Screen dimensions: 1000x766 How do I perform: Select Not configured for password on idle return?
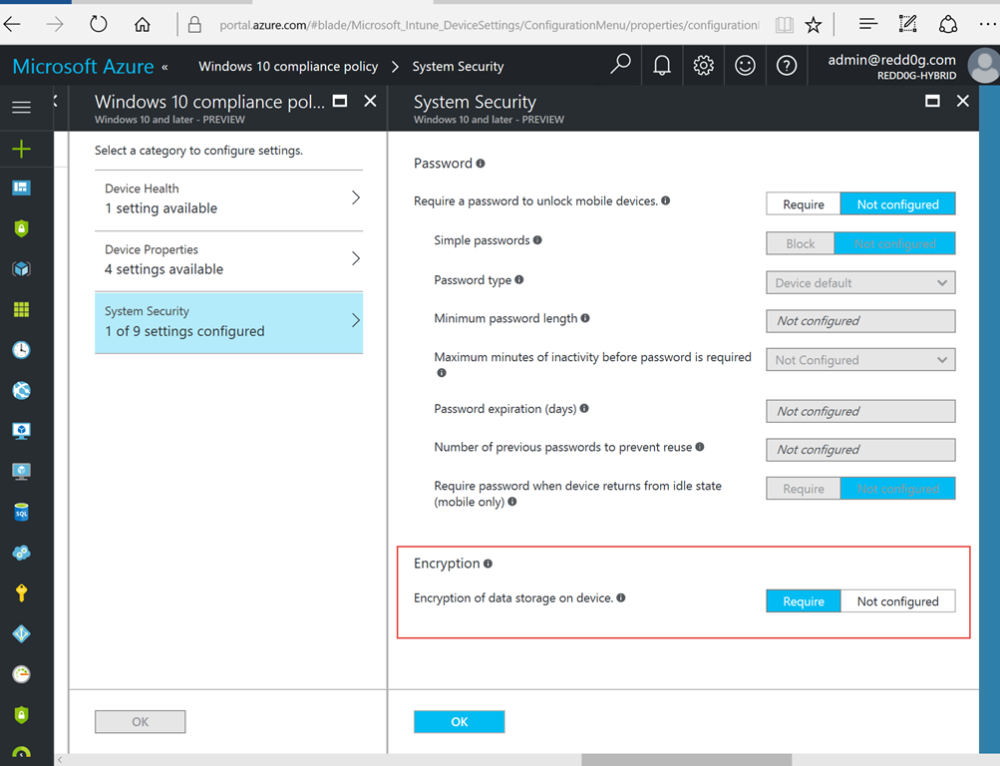pyautogui.click(x=897, y=489)
